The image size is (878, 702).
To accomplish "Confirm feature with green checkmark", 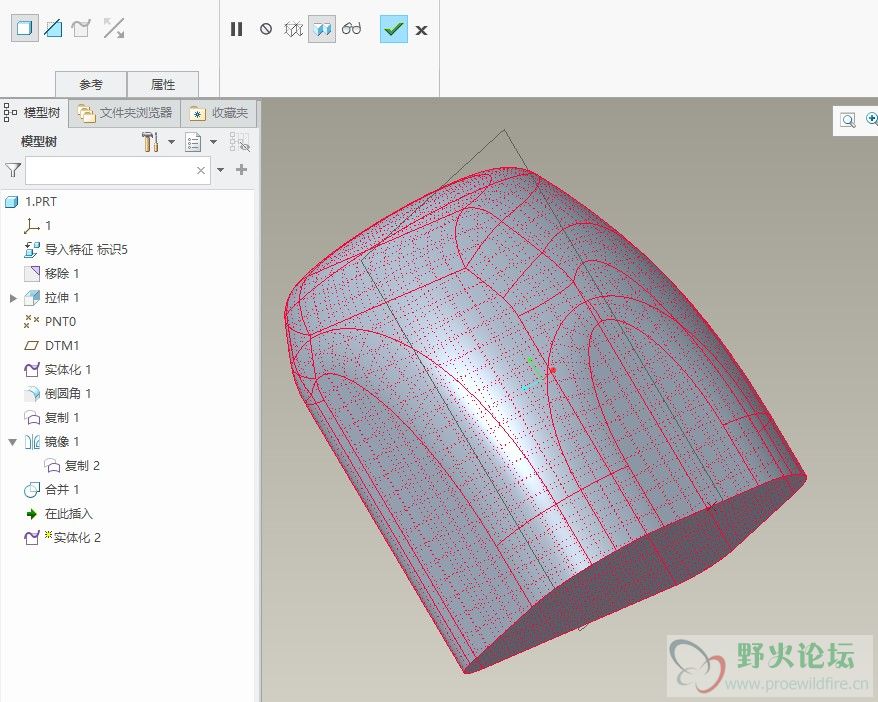I will pos(394,29).
